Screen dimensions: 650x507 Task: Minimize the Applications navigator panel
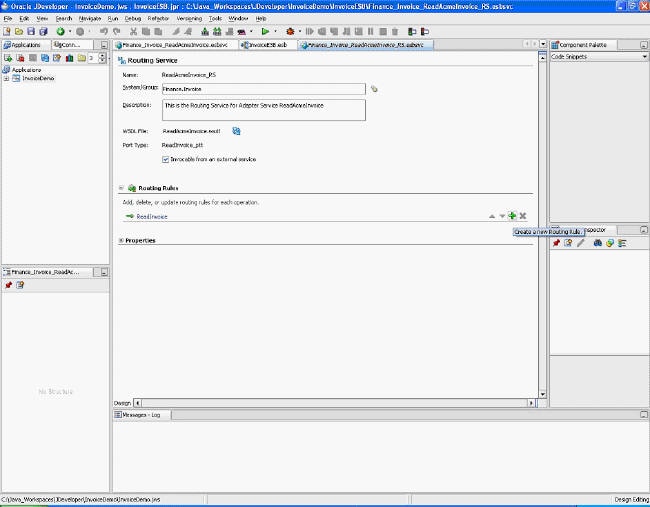coord(104,45)
